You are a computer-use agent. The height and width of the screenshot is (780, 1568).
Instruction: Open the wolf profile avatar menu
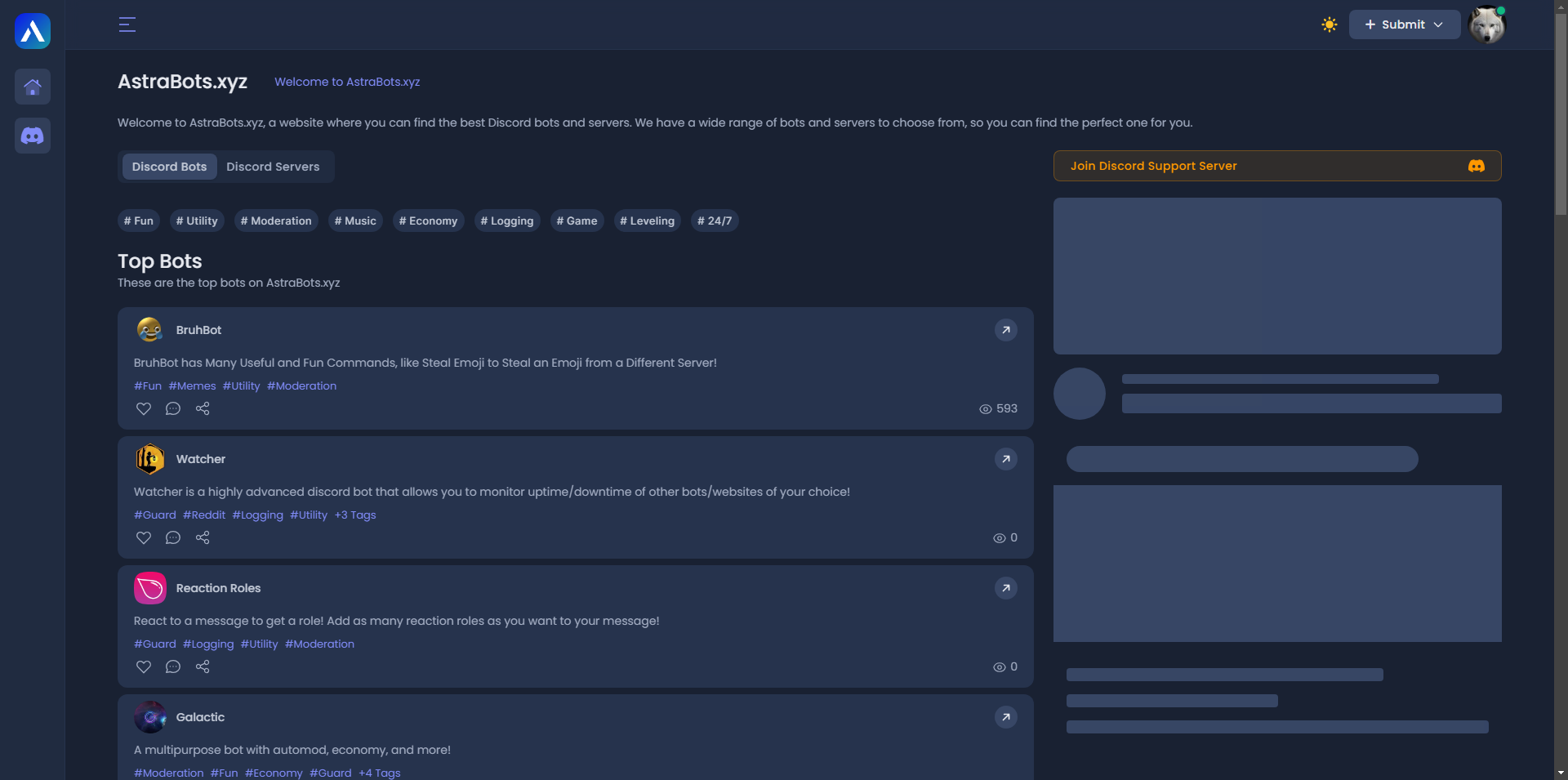(x=1487, y=25)
